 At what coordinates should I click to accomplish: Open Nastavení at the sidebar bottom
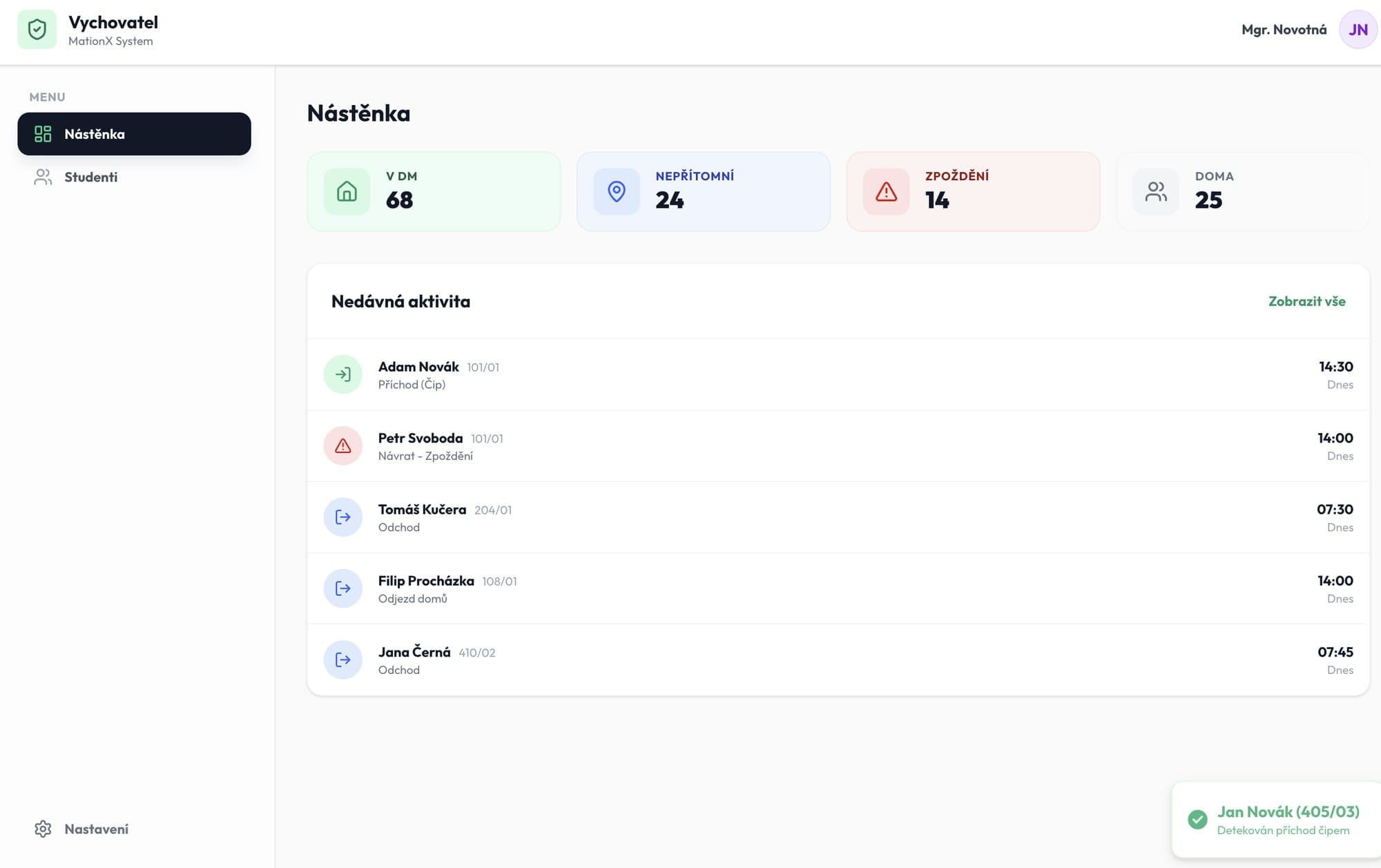coord(134,829)
